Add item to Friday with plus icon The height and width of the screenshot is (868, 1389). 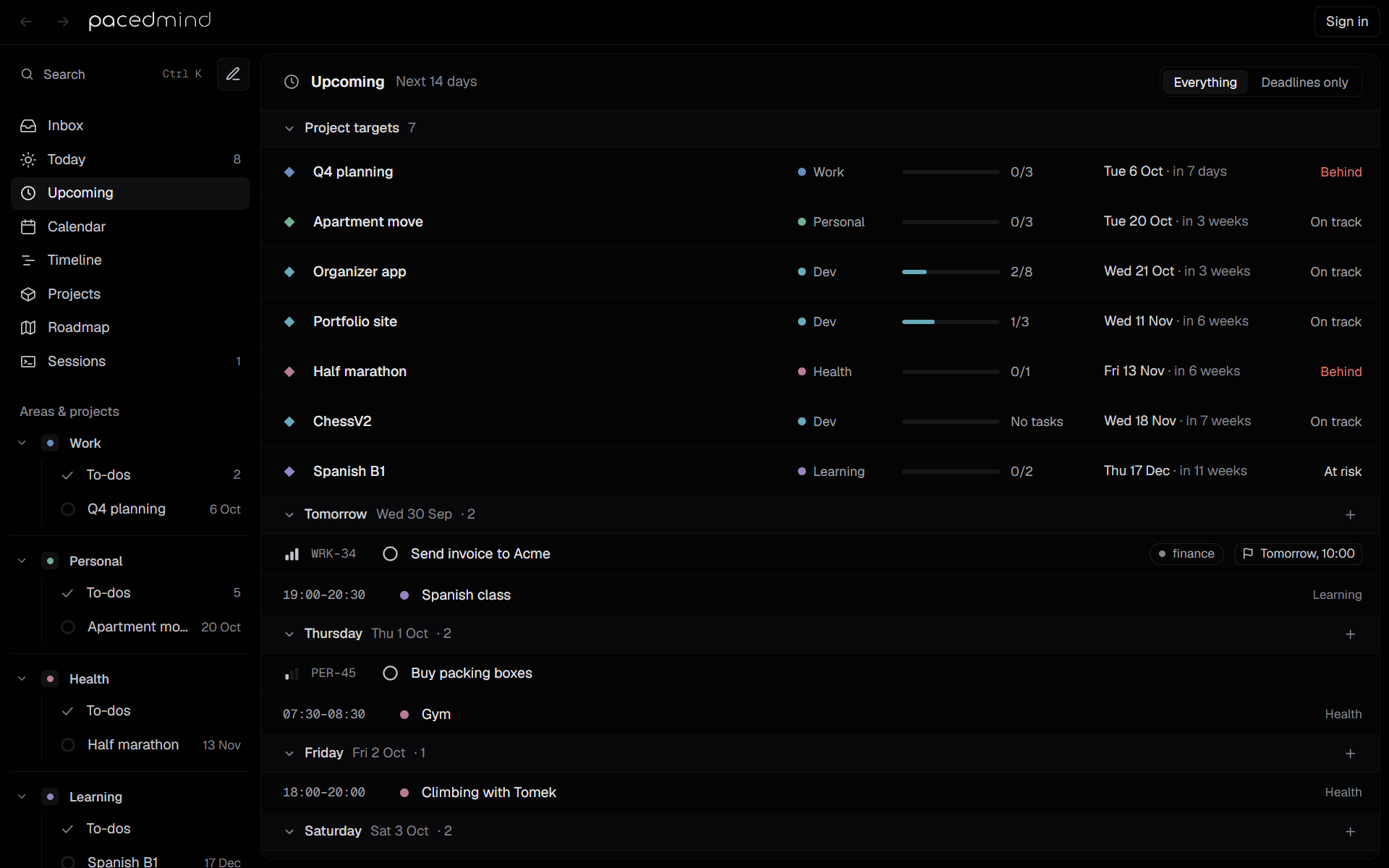1350,754
